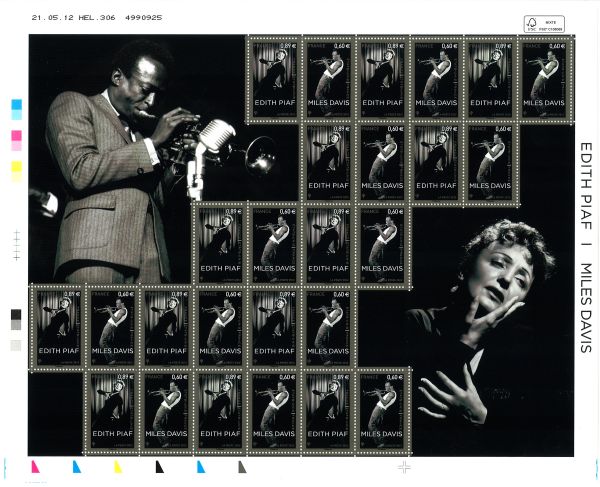
Task: Click the gray wedge mark in the bottom margin
Action: 242,467
